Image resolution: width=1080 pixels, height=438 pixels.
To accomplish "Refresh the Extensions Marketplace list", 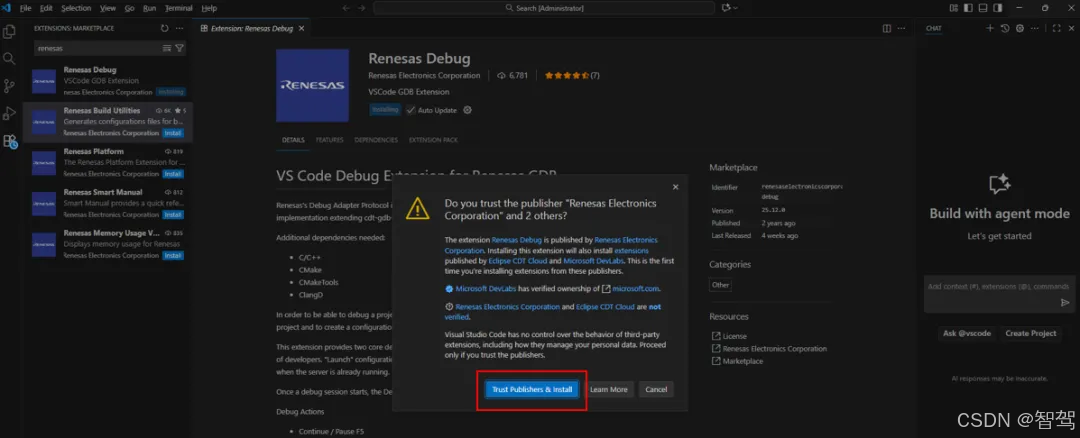I will coord(165,28).
